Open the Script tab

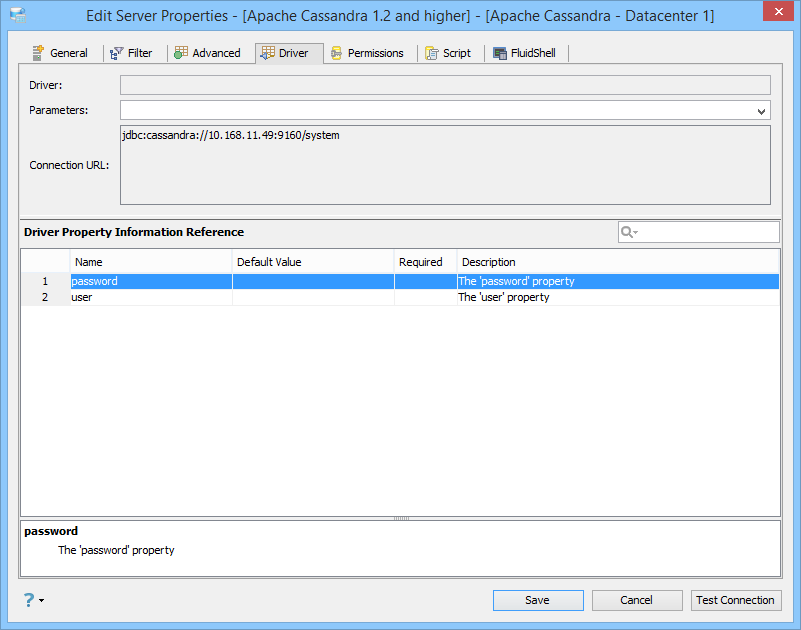click(x=448, y=53)
